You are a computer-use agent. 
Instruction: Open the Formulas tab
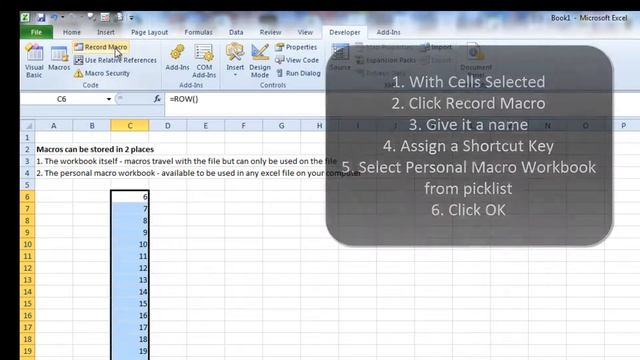(198, 32)
